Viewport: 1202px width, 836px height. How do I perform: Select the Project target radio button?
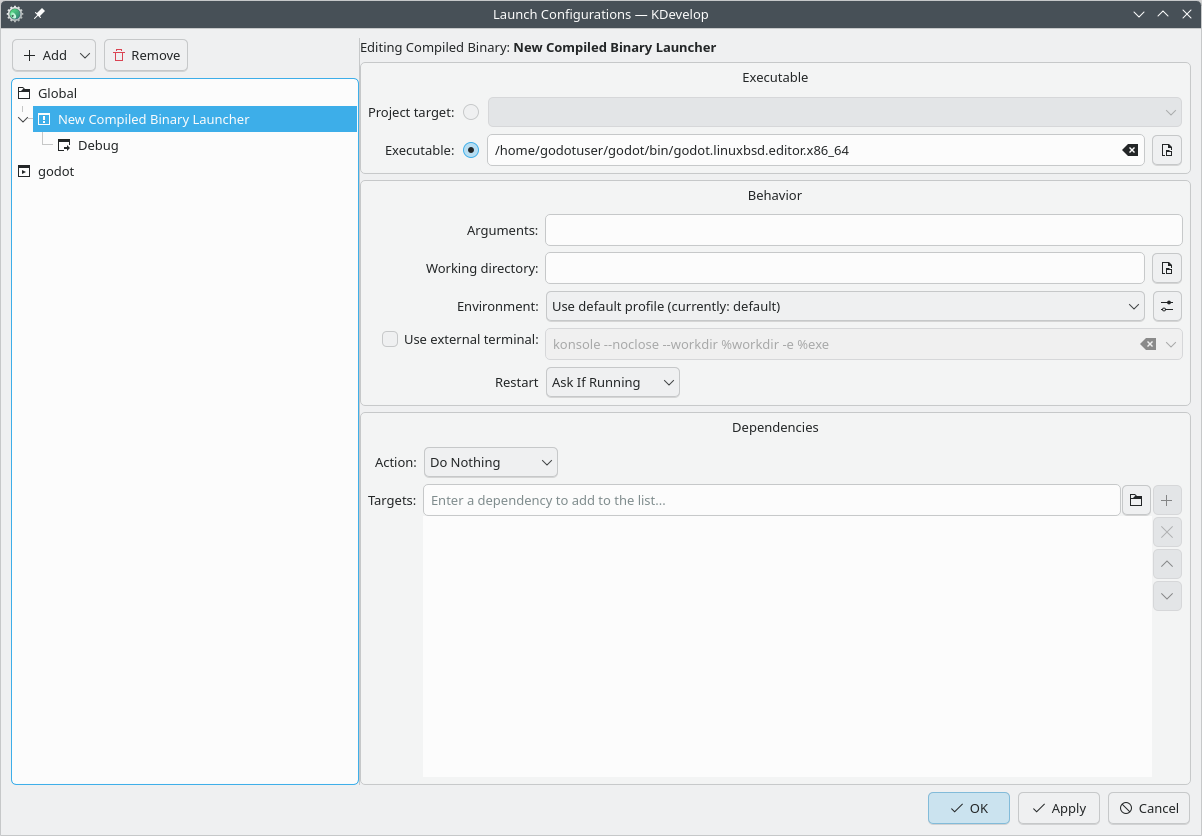pyautogui.click(x=470, y=112)
